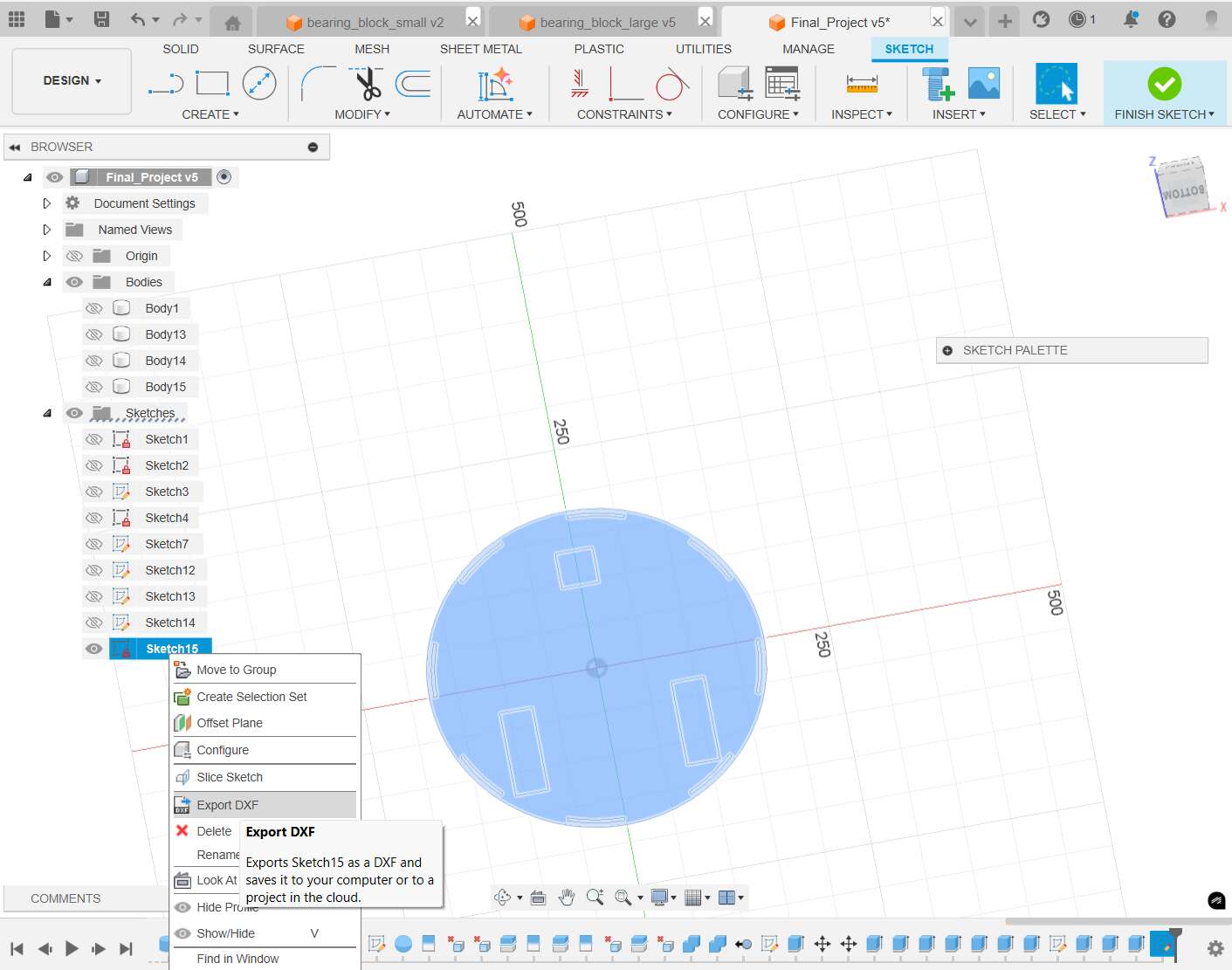Select the Trim tool scissors icon
The height and width of the screenshot is (970, 1232).
point(366,84)
